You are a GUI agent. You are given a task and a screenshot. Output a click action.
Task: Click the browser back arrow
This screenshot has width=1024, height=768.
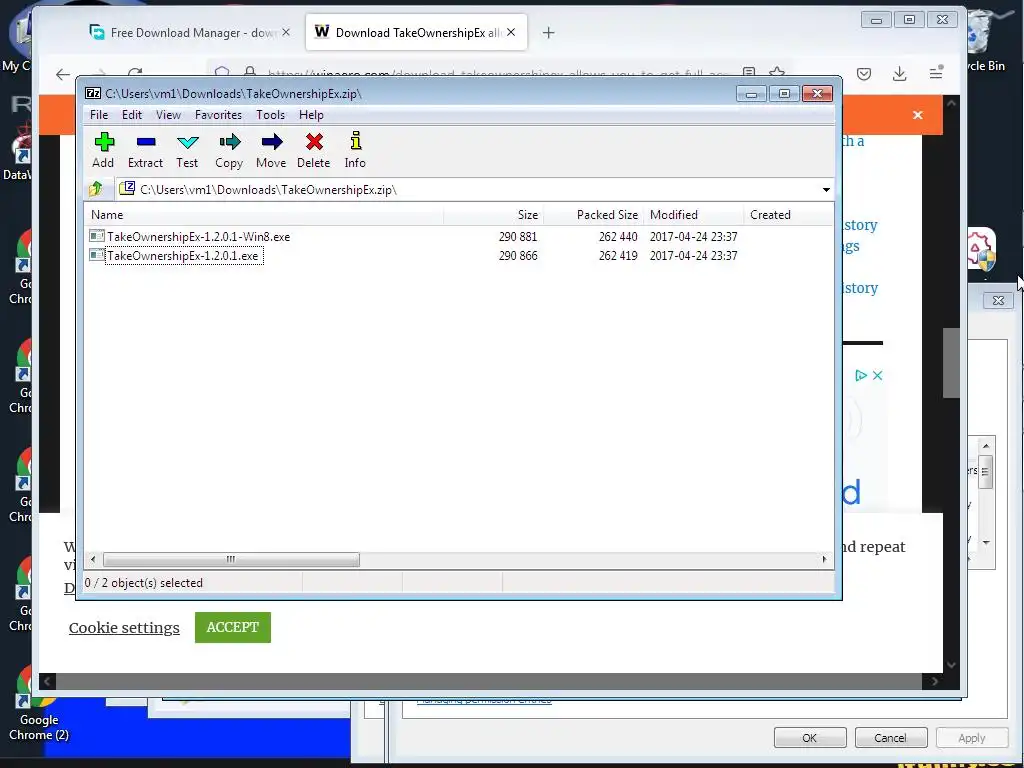point(63,74)
